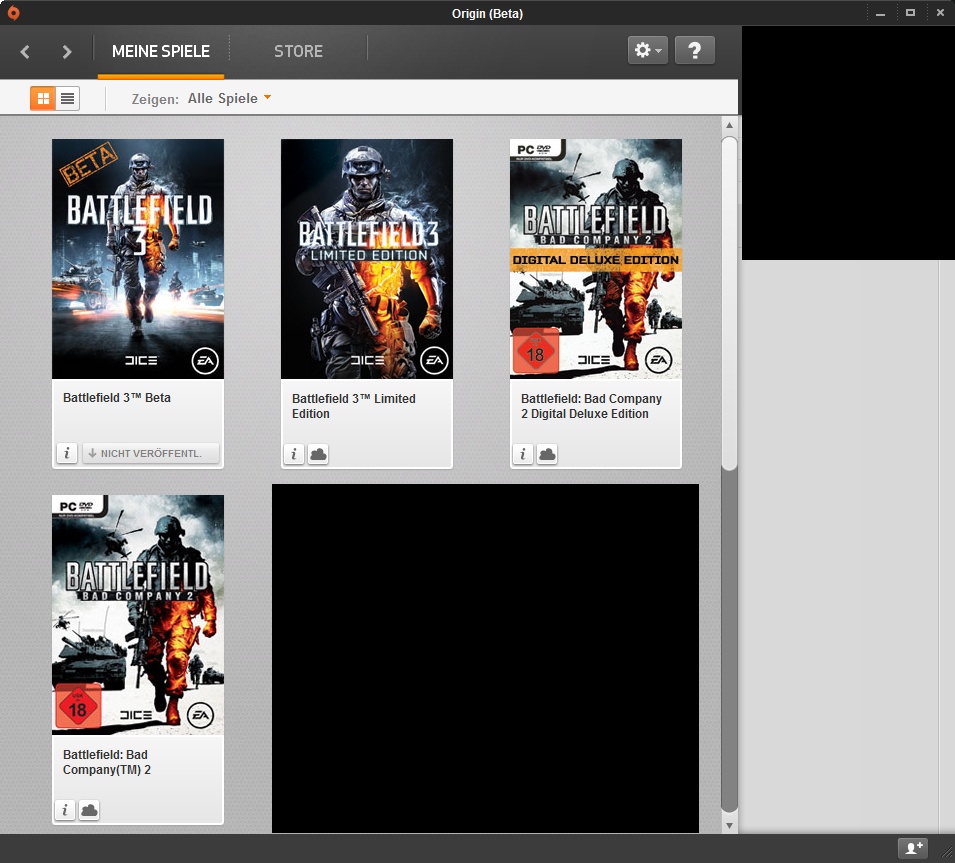Minimize the Origin window
Image resolution: width=955 pixels, height=863 pixels.
click(x=881, y=13)
